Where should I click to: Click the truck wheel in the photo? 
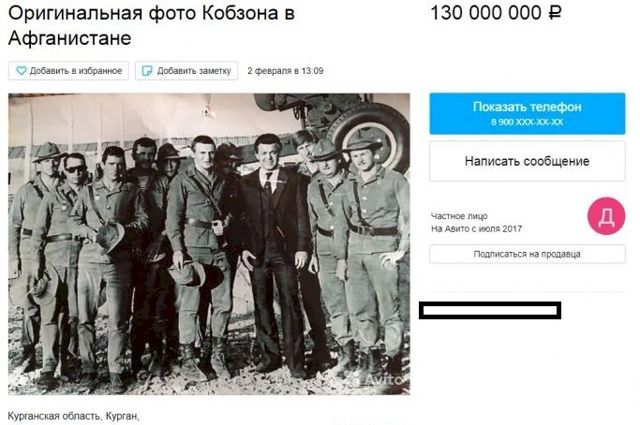(371, 137)
